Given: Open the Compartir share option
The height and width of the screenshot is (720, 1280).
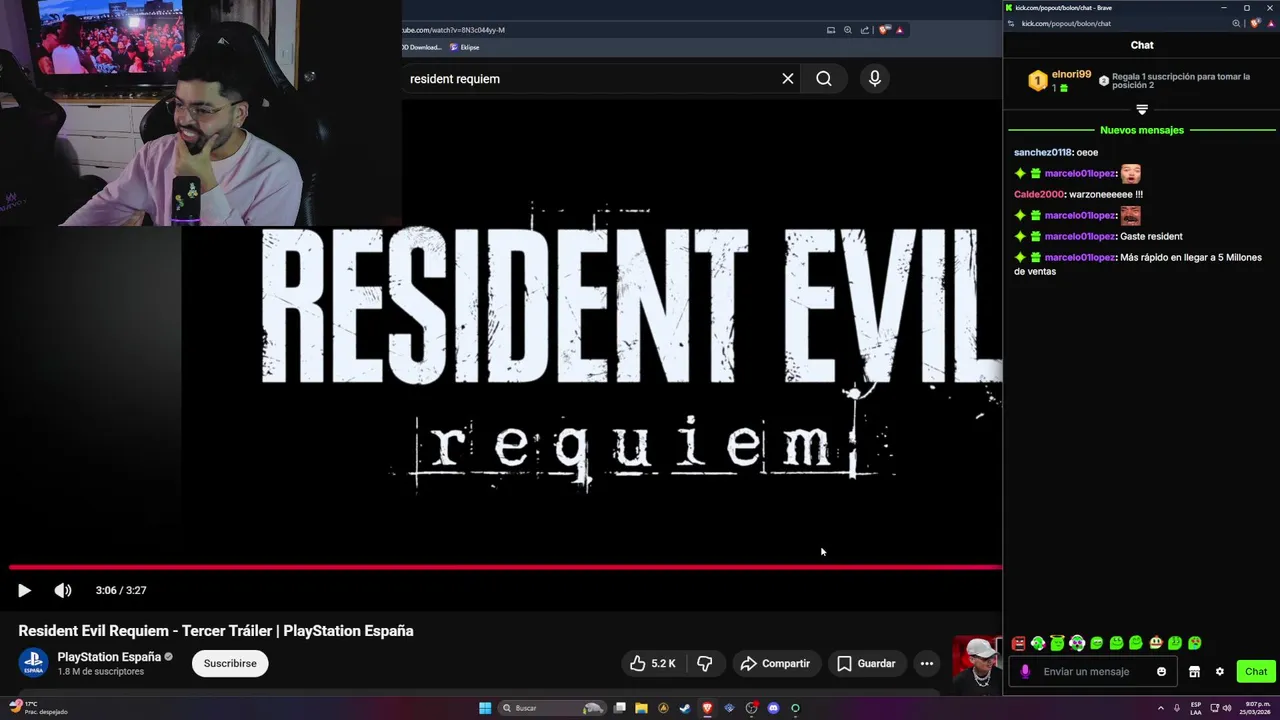Looking at the screenshot, I should 776,663.
